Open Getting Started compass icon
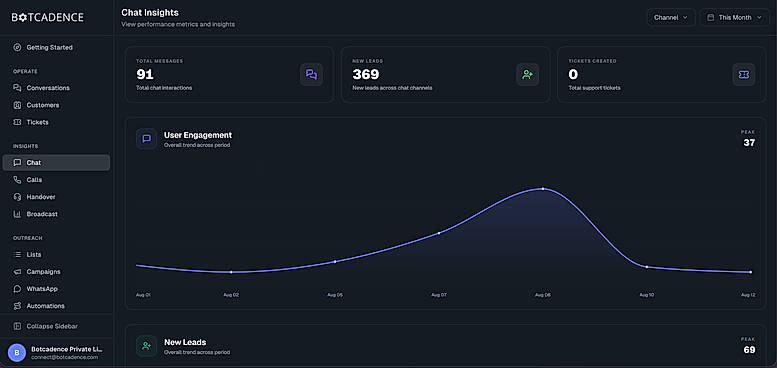Image resolution: width=777 pixels, height=368 pixels. (x=17, y=48)
